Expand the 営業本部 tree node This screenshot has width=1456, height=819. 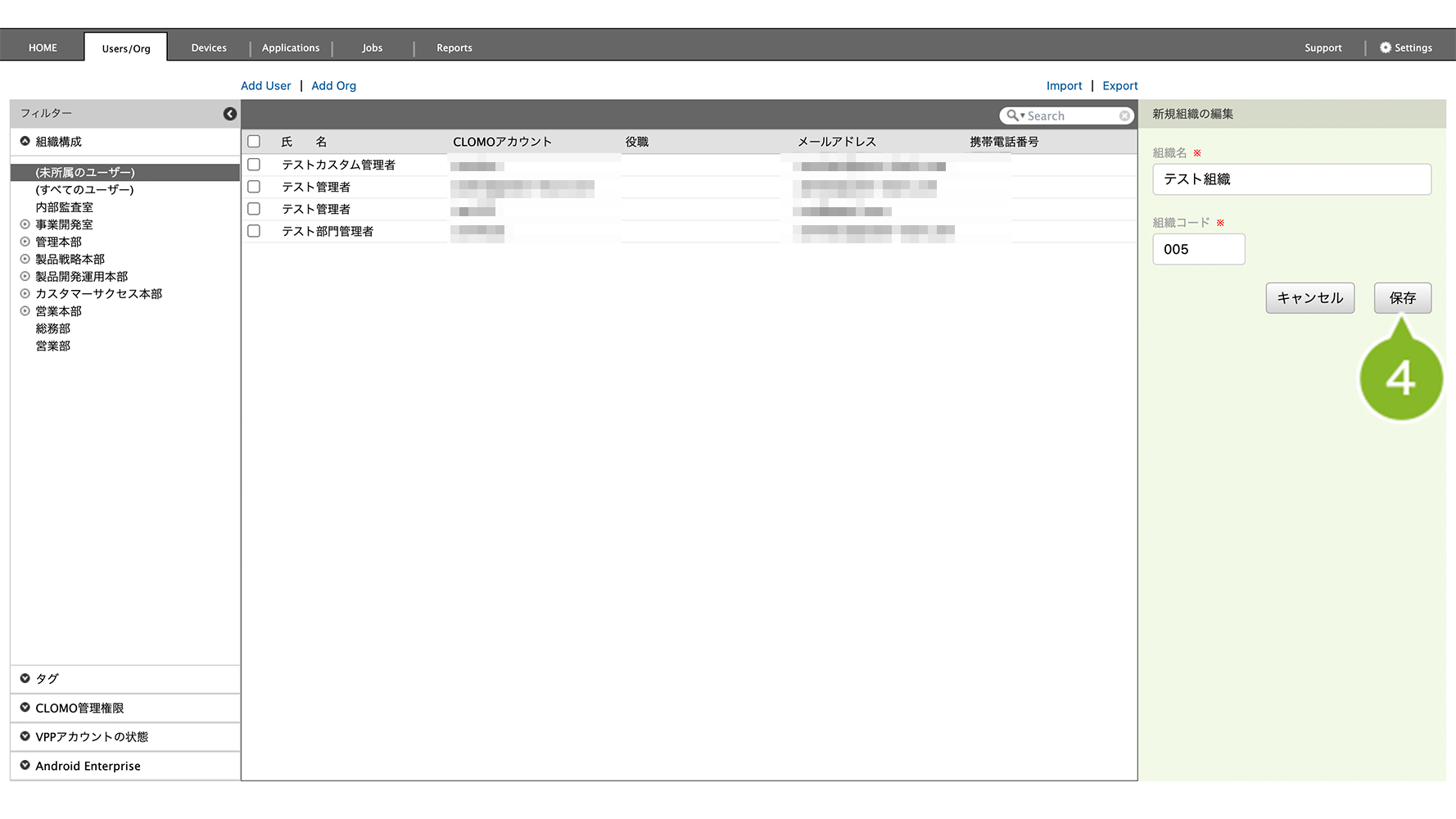click(x=25, y=311)
